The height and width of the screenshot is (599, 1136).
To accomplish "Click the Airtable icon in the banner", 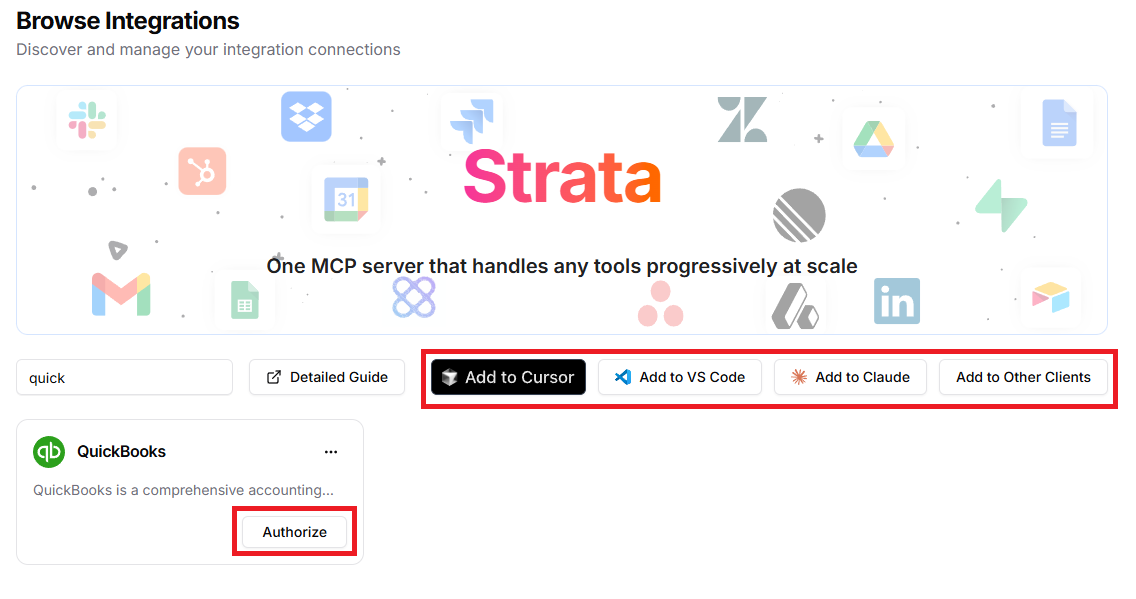I will tap(1051, 297).
